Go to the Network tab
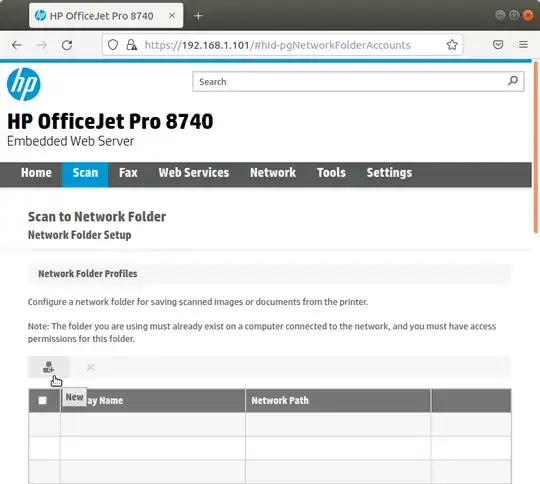The width and height of the screenshot is (540, 484). (x=273, y=173)
